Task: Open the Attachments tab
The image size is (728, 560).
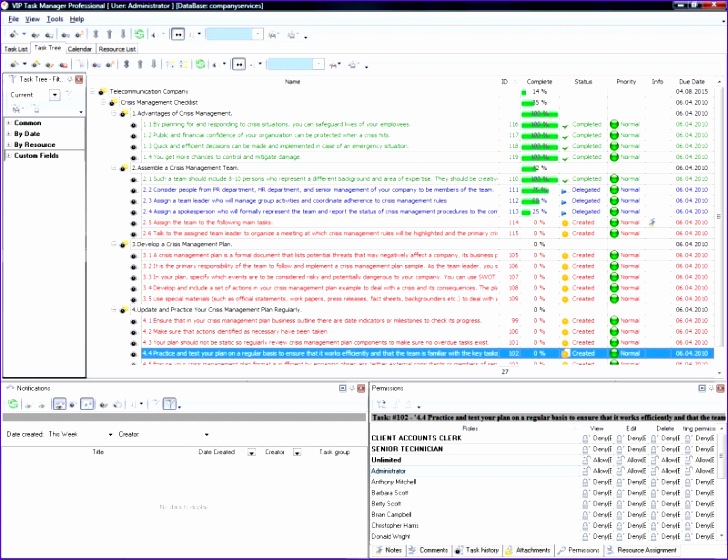Action: coord(528,550)
